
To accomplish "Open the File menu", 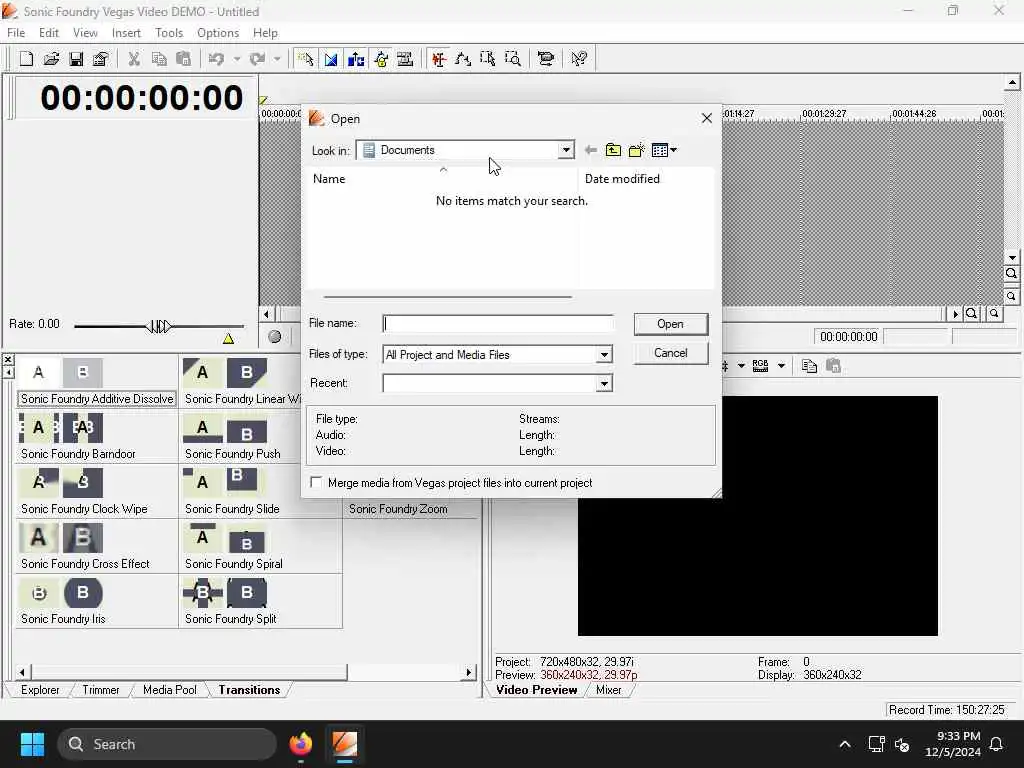I will [x=16, y=33].
